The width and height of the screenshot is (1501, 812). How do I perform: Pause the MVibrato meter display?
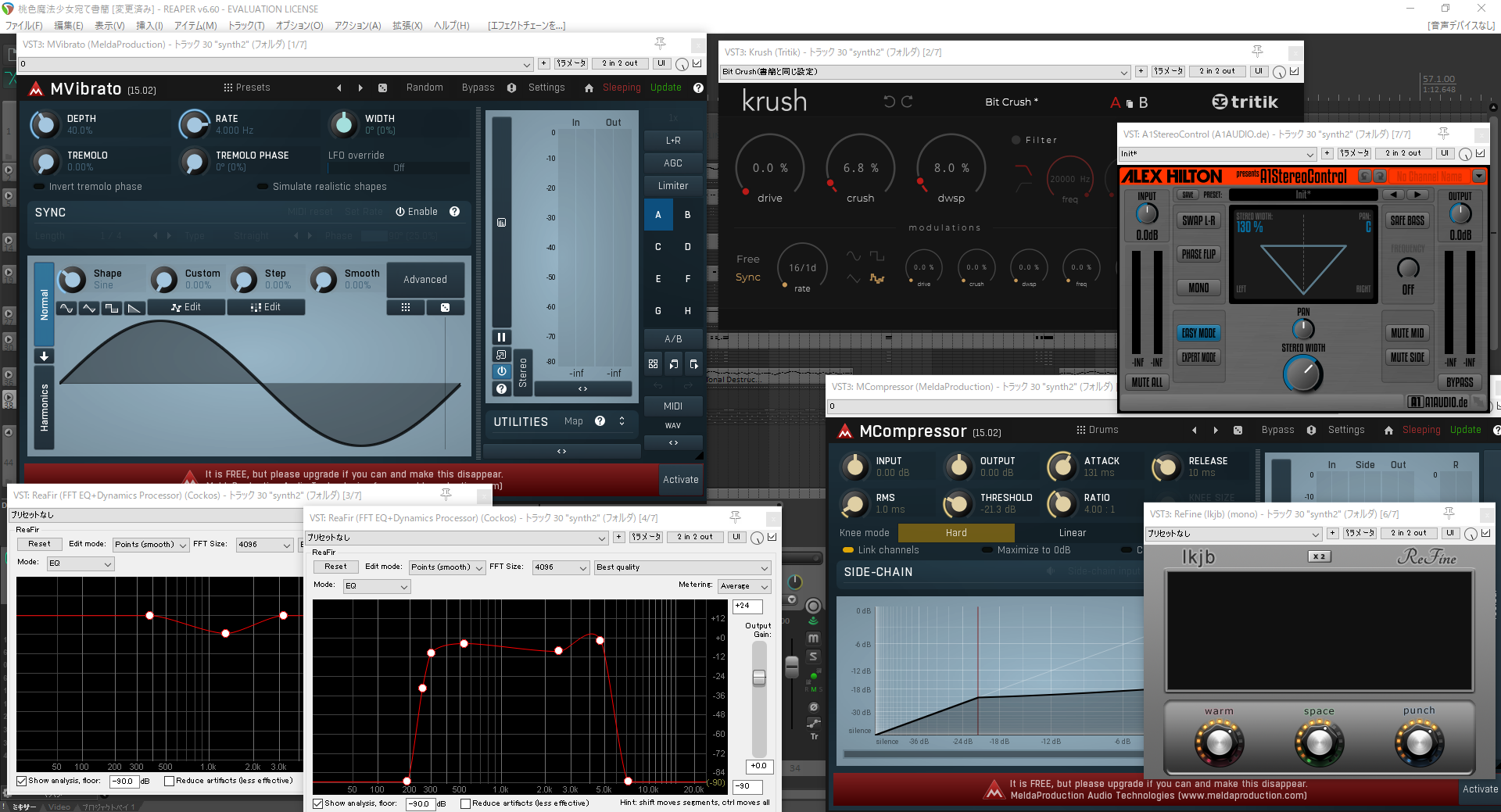pyautogui.click(x=502, y=338)
